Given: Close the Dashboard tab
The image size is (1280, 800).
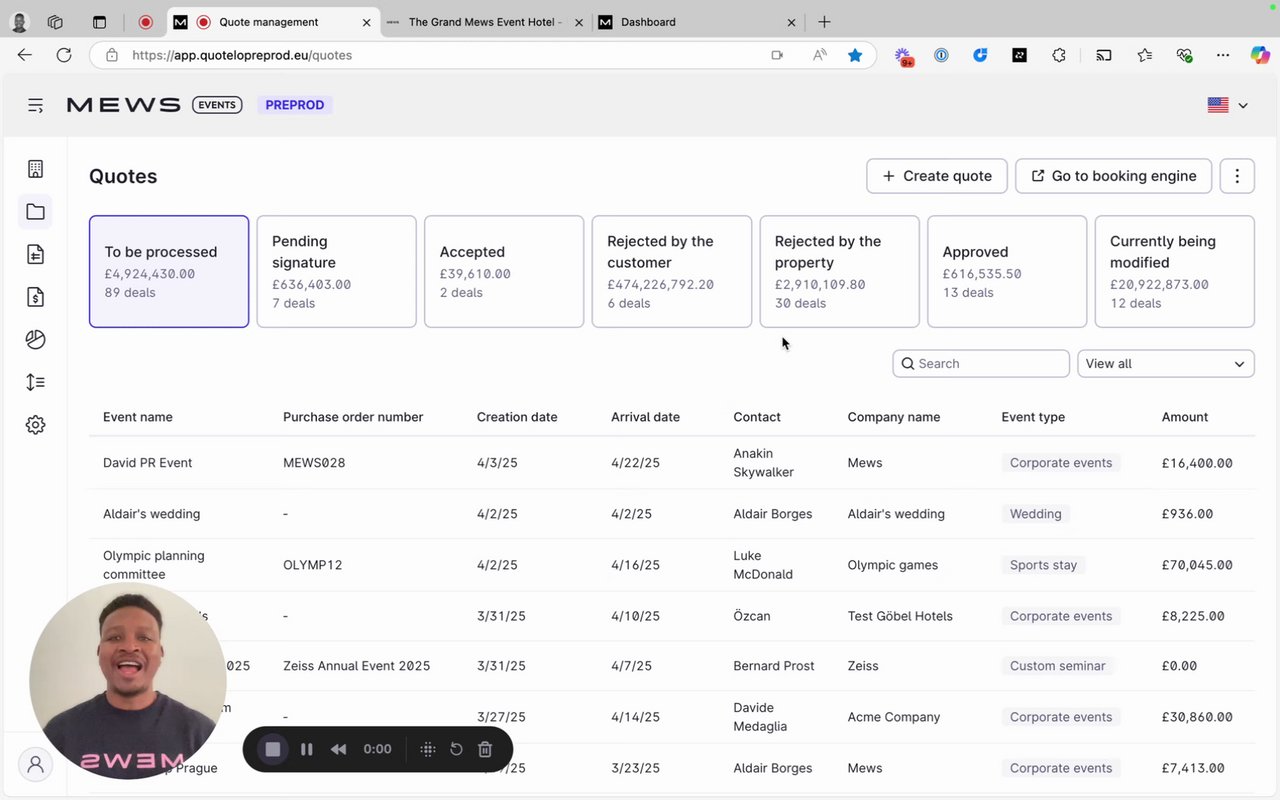Looking at the screenshot, I should [792, 22].
